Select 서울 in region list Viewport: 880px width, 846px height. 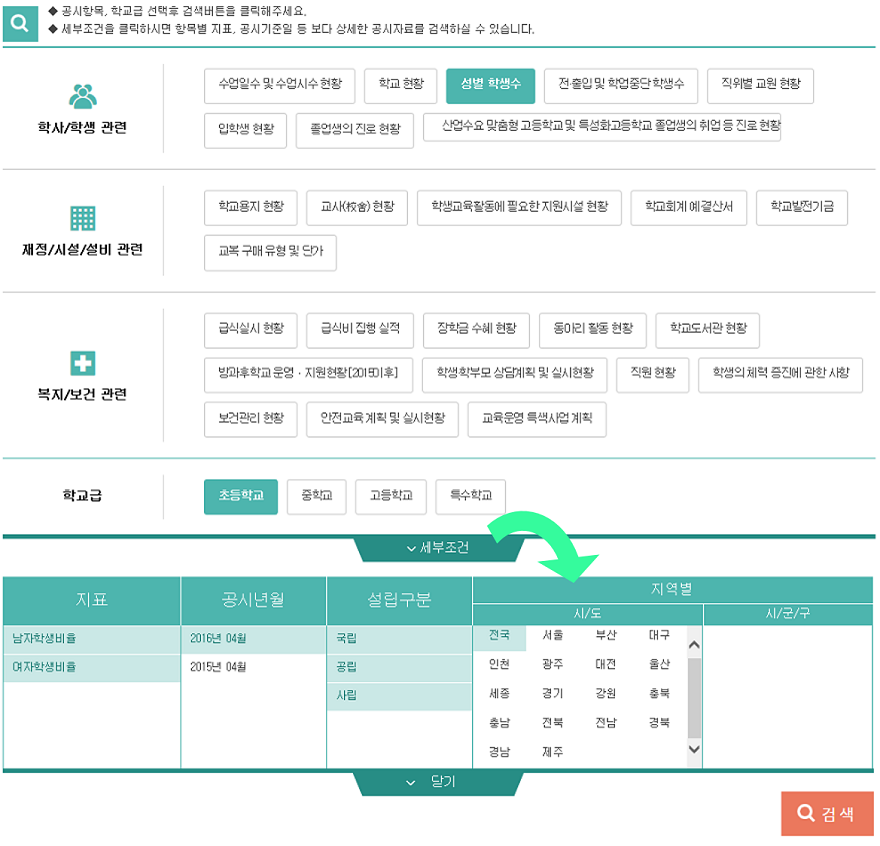[x=552, y=636]
